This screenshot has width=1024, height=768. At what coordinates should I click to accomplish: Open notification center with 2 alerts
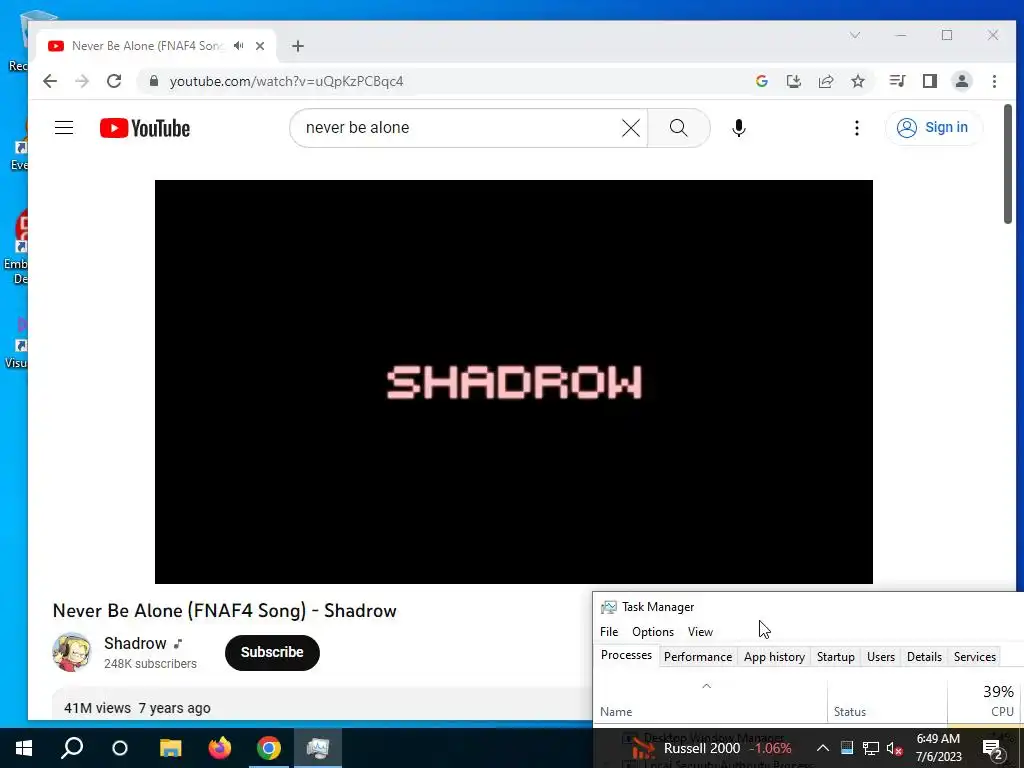tap(993, 749)
